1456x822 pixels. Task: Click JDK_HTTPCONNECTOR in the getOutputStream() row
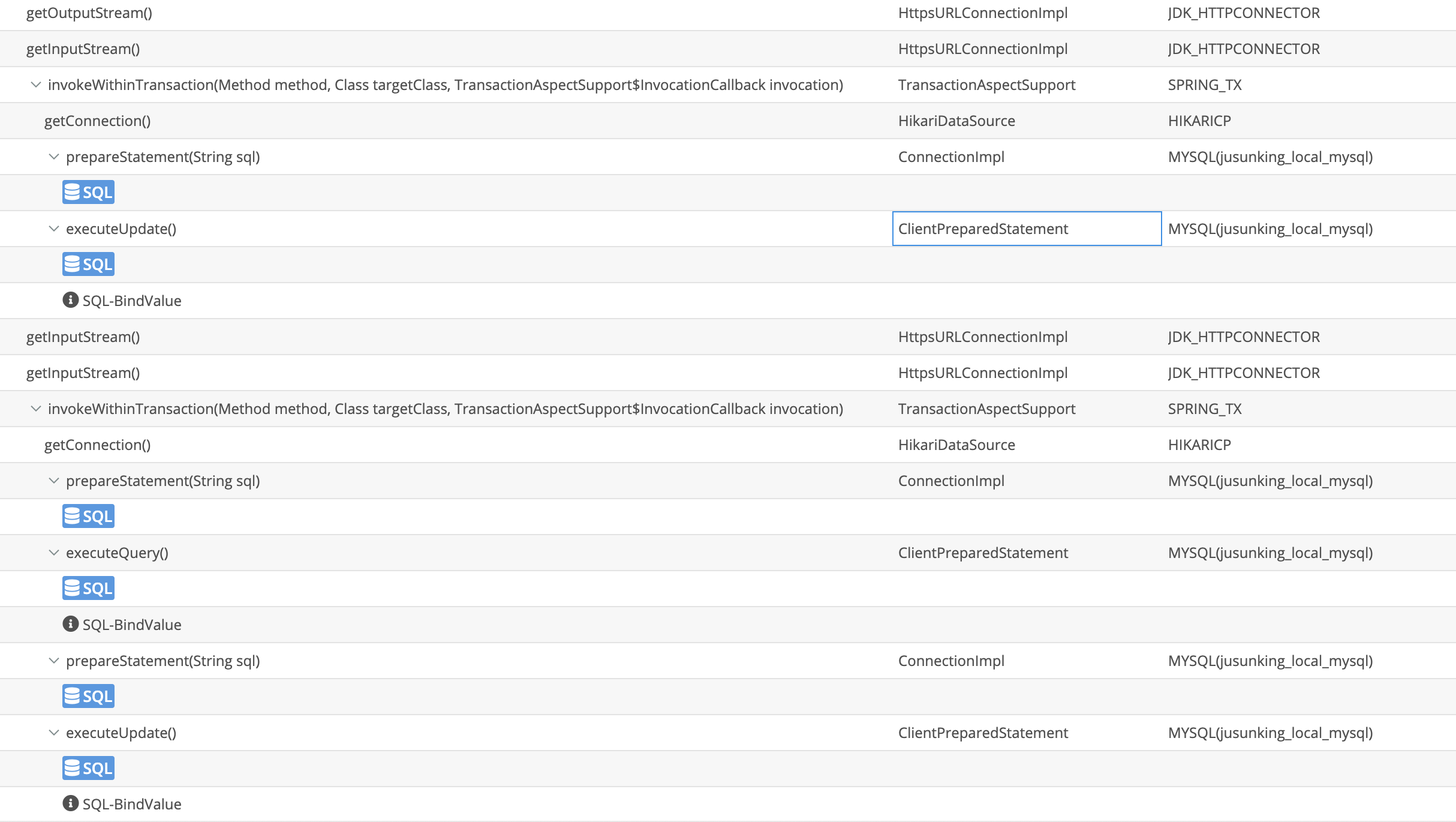point(1244,13)
